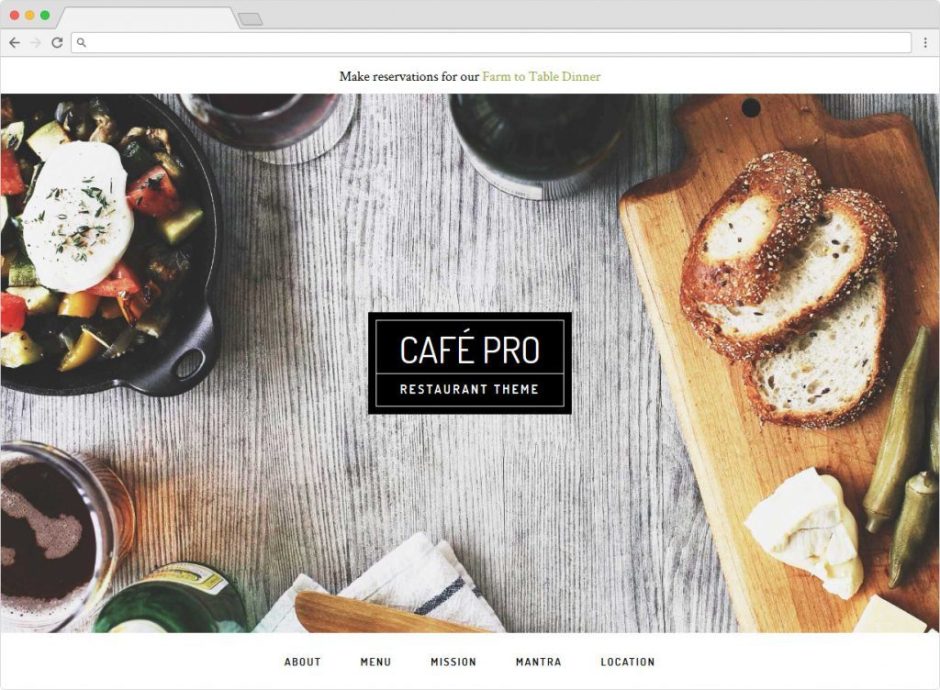Click the Restaurant Theme tagline in the logo
Screen dimensions: 940x690
click(x=469, y=390)
